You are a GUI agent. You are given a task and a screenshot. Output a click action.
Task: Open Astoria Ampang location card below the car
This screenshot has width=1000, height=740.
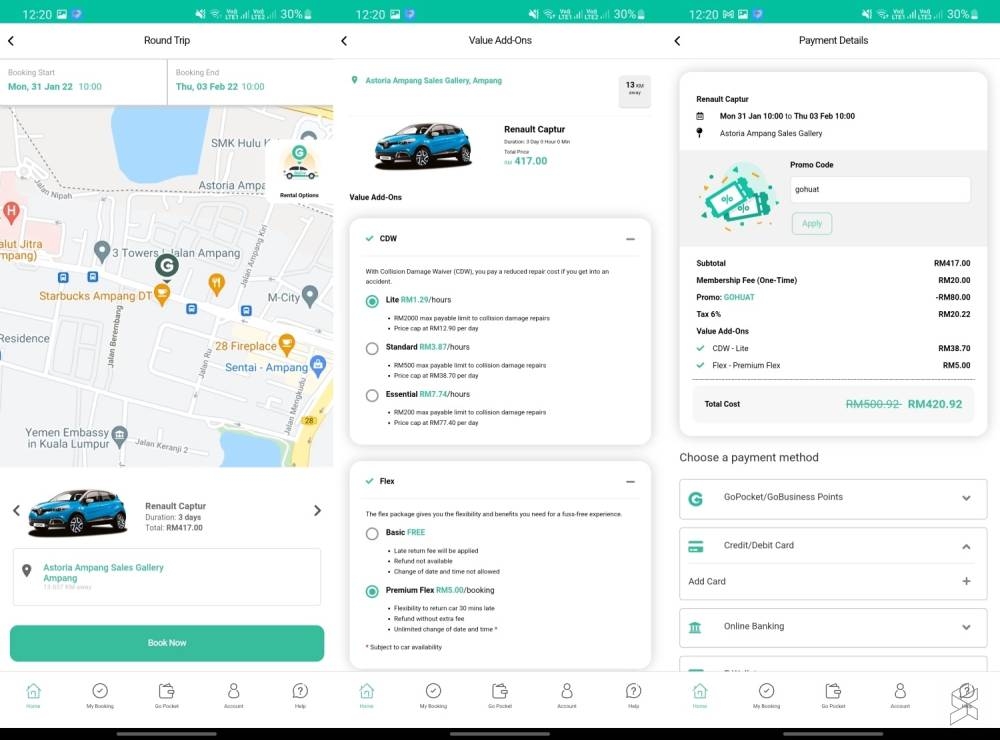coord(166,577)
